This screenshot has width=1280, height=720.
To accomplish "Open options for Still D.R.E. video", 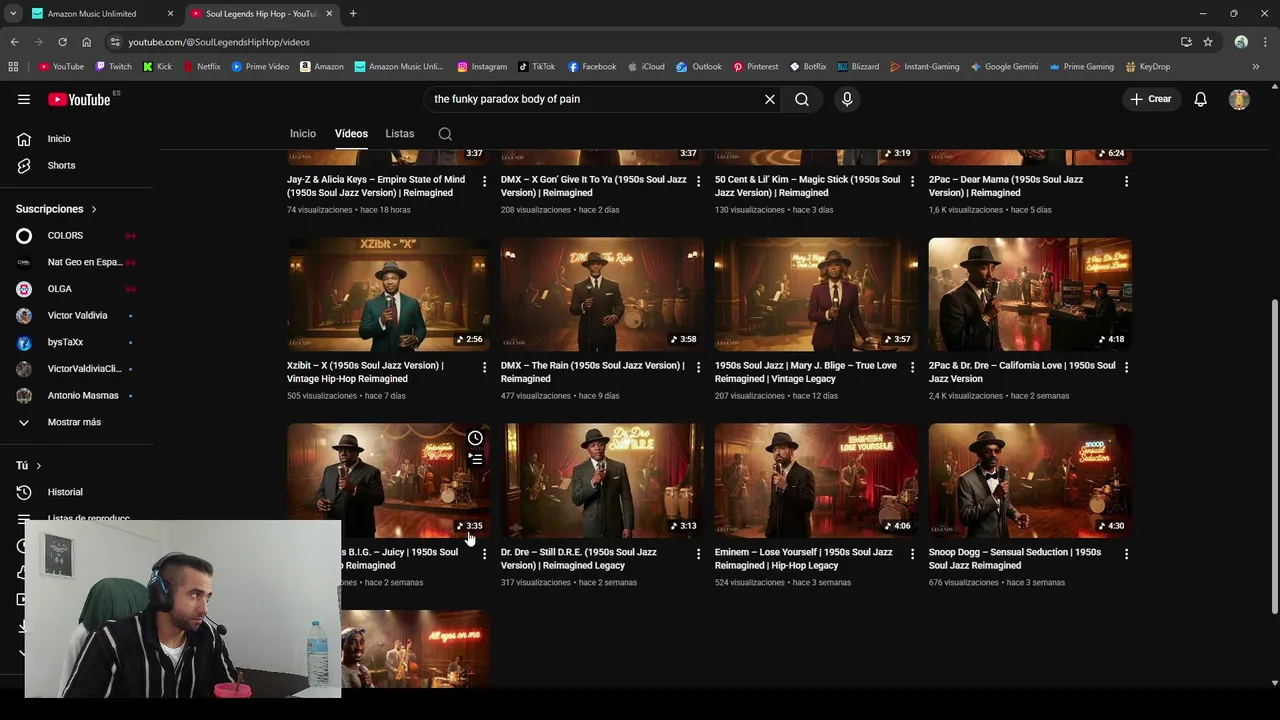I will 698,553.
